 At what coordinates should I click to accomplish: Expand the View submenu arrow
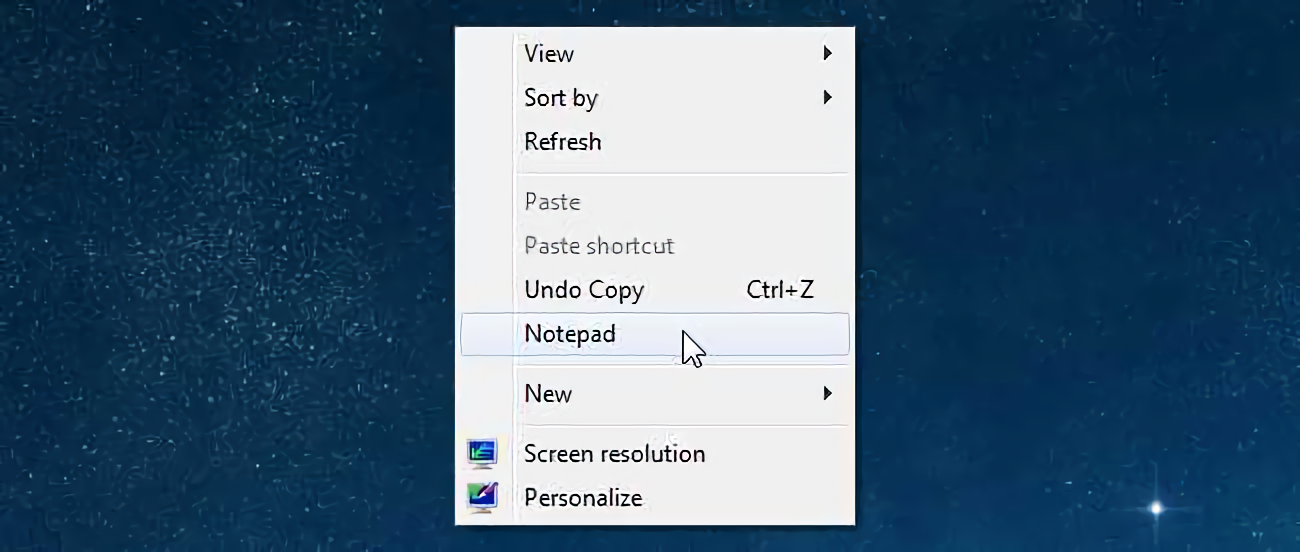click(827, 53)
